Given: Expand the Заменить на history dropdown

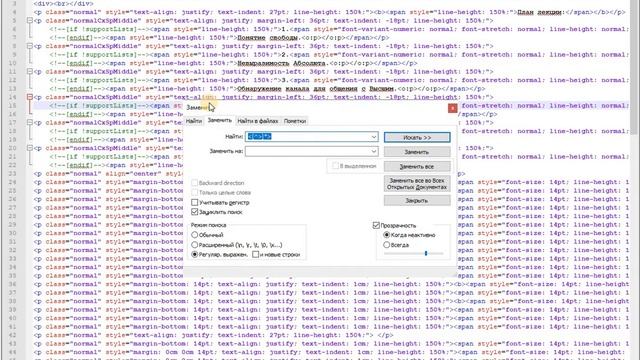Looking at the screenshot, I should tap(374, 151).
